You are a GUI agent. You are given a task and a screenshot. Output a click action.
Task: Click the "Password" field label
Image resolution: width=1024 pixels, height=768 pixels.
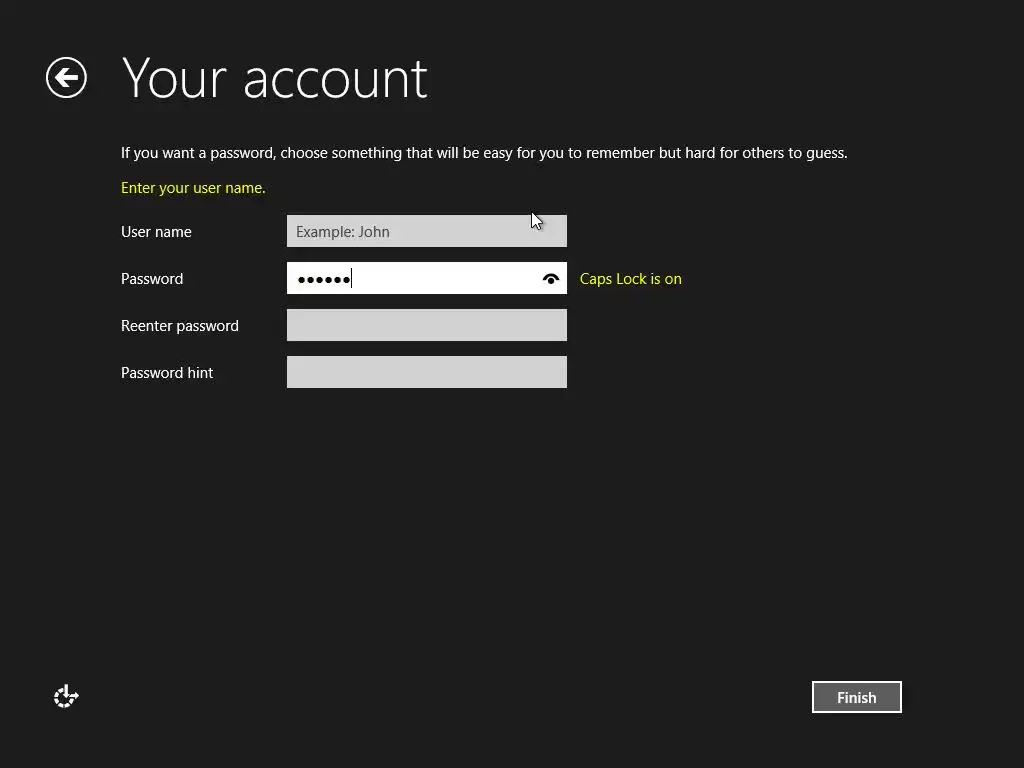152,279
